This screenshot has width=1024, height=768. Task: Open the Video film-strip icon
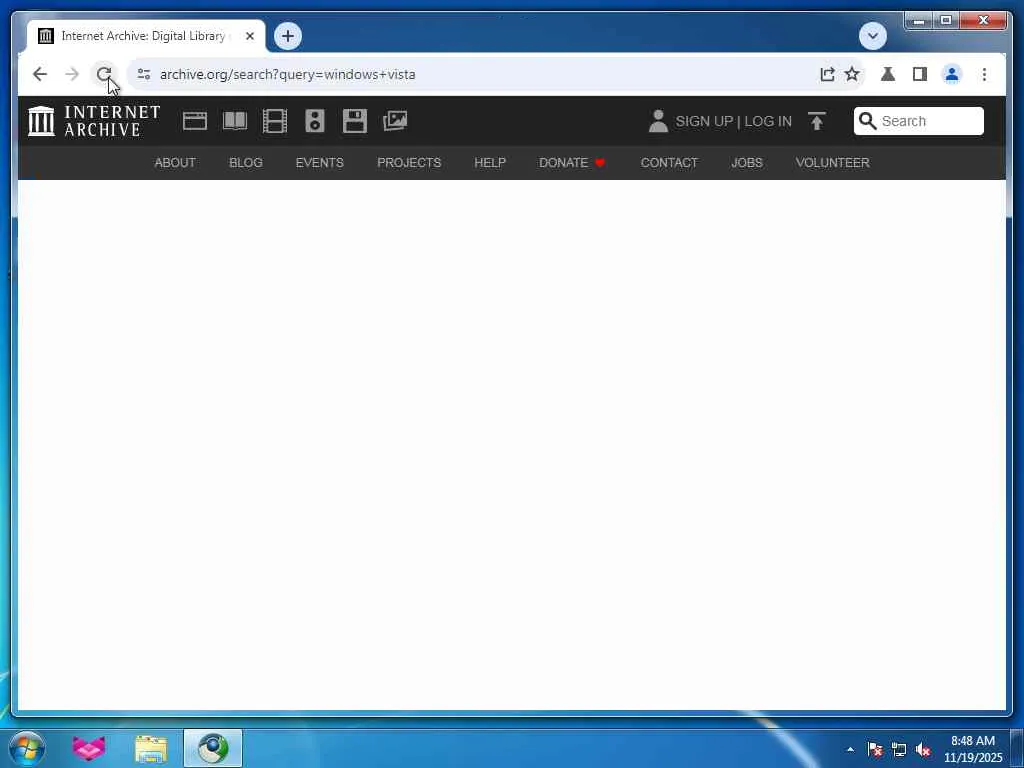(275, 121)
